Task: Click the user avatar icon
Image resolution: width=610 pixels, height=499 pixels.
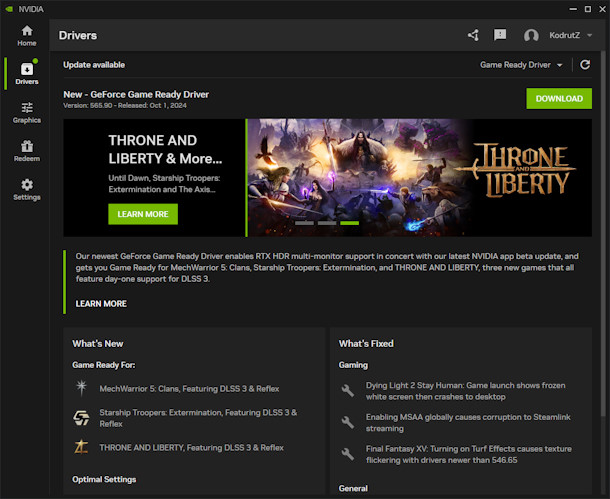Action: coord(531,36)
